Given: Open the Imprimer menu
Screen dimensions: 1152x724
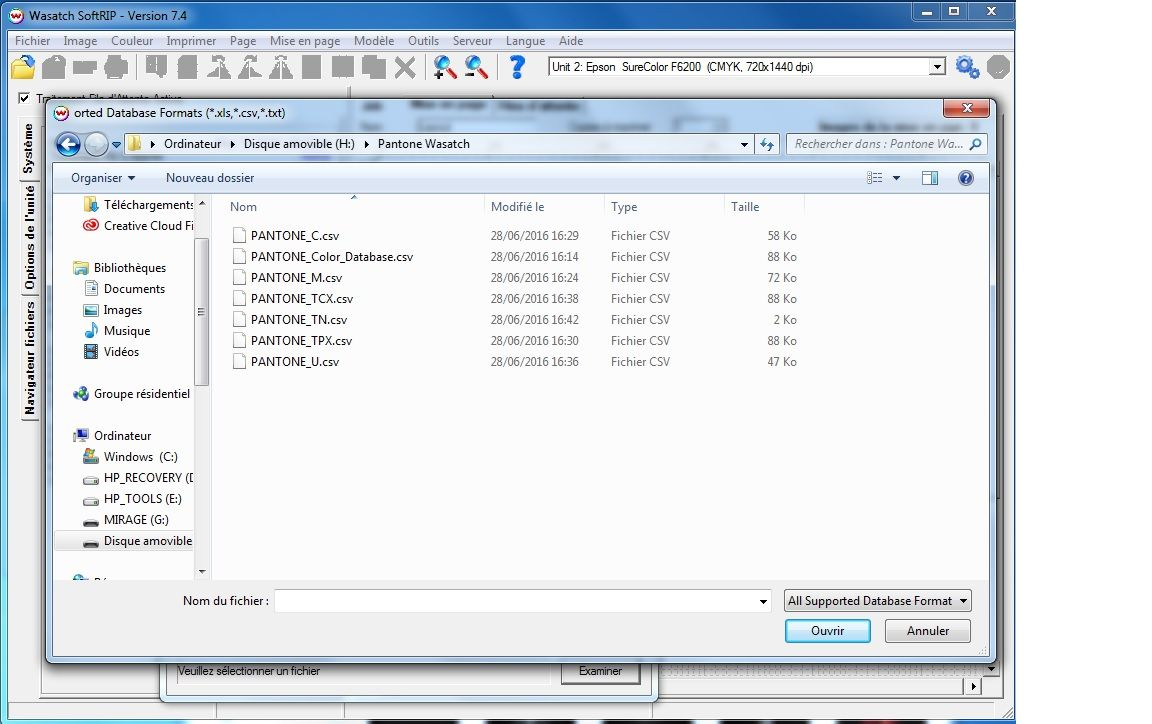Looking at the screenshot, I should [191, 41].
